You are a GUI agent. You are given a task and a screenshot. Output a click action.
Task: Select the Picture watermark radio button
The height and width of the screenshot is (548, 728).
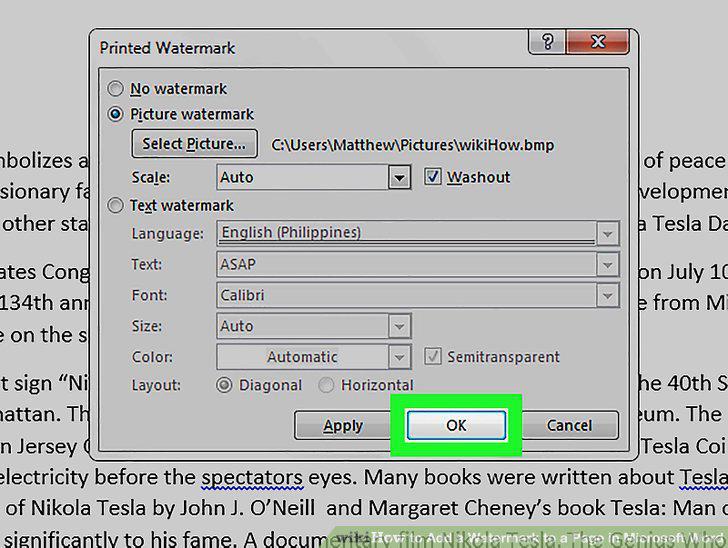click(115, 114)
